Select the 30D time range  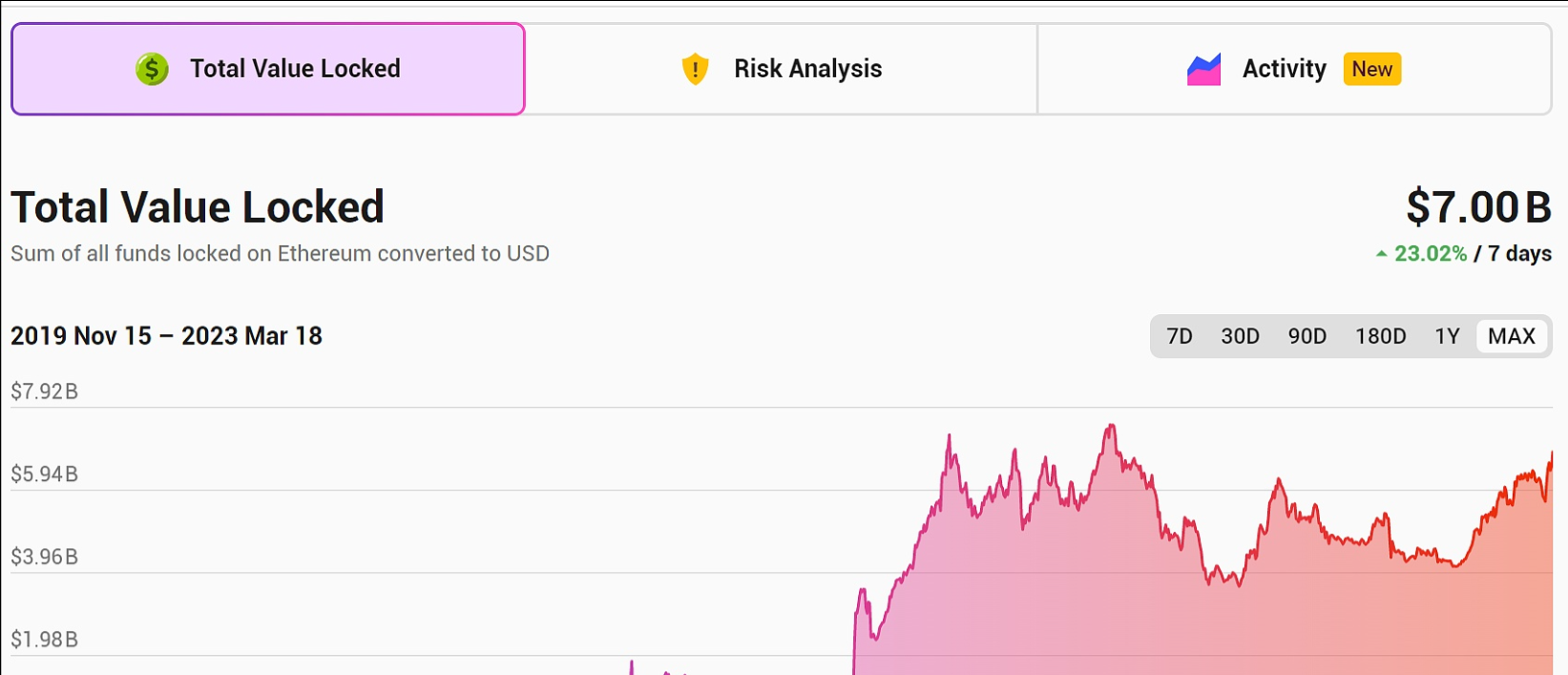pos(1240,336)
